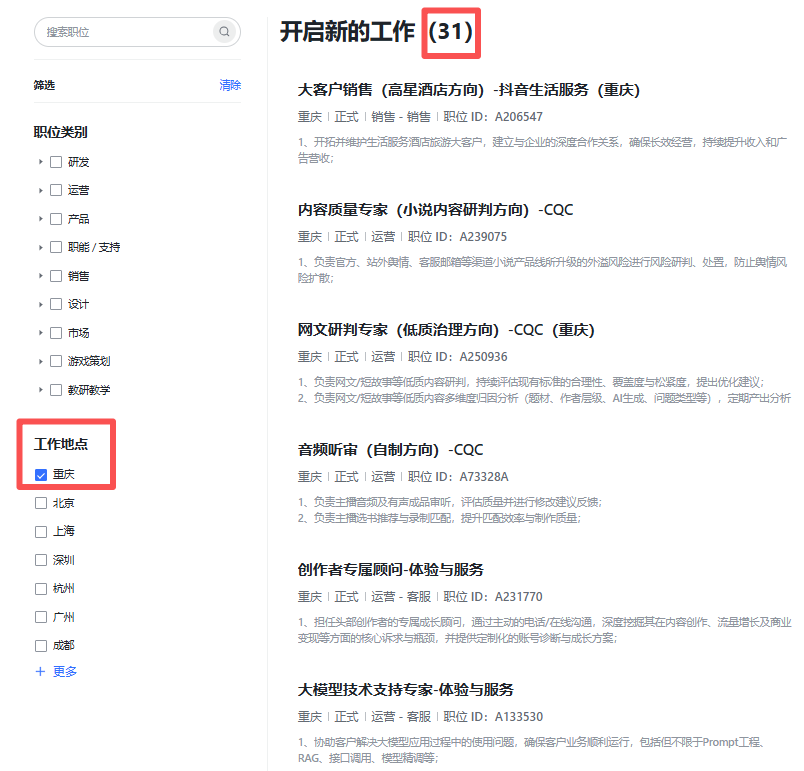Click the 开启新的工作 page heading

pos(347,32)
